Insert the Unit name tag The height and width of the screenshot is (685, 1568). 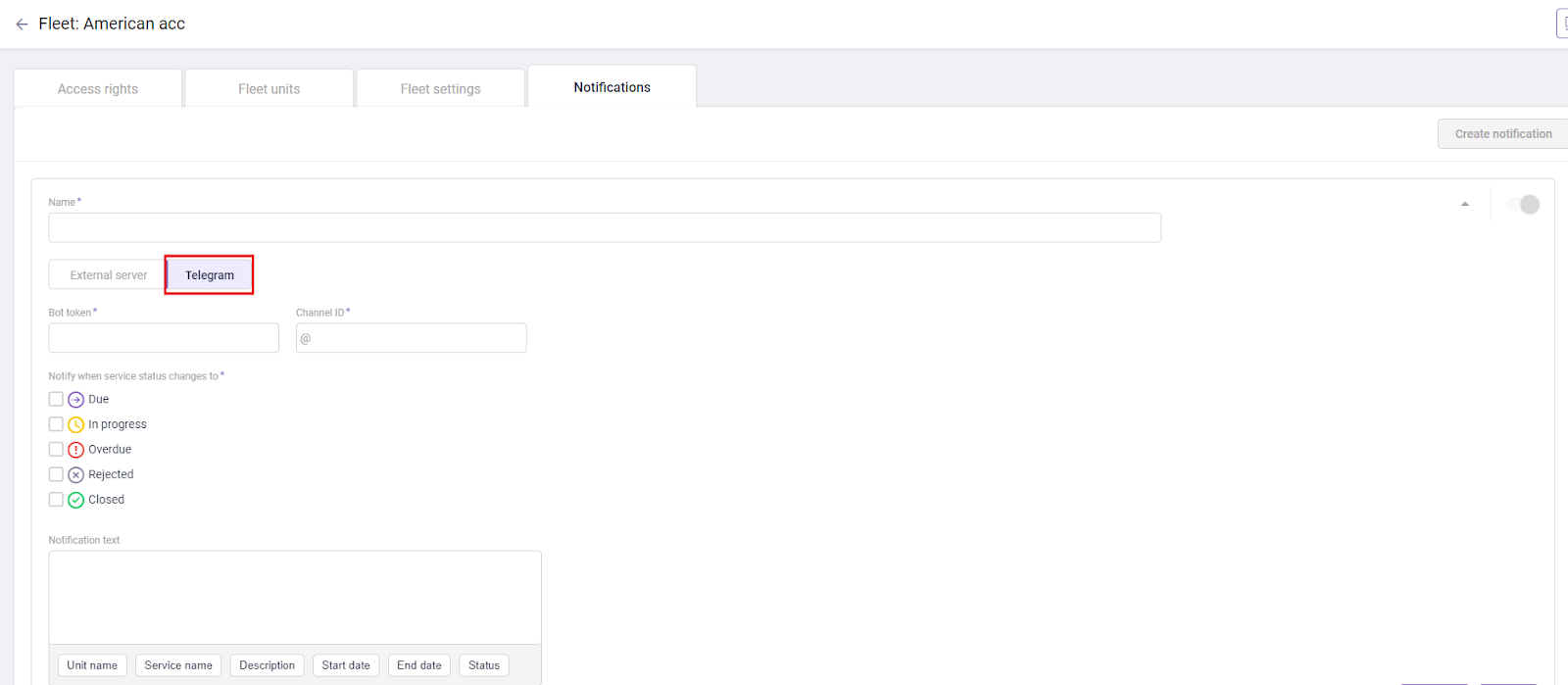point(92,665)
